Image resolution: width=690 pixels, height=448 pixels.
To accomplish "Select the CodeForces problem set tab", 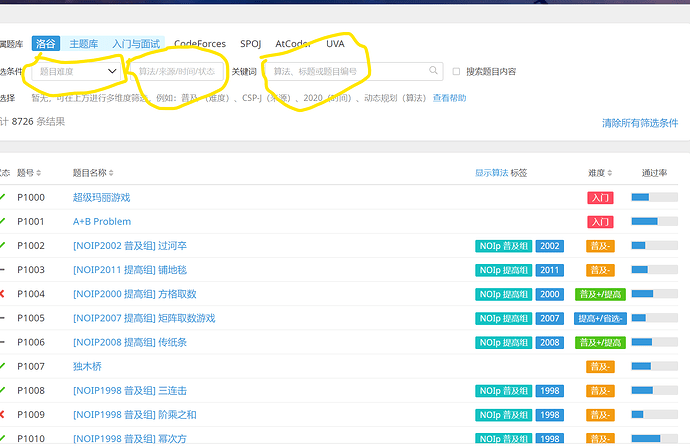I will 200,44.
